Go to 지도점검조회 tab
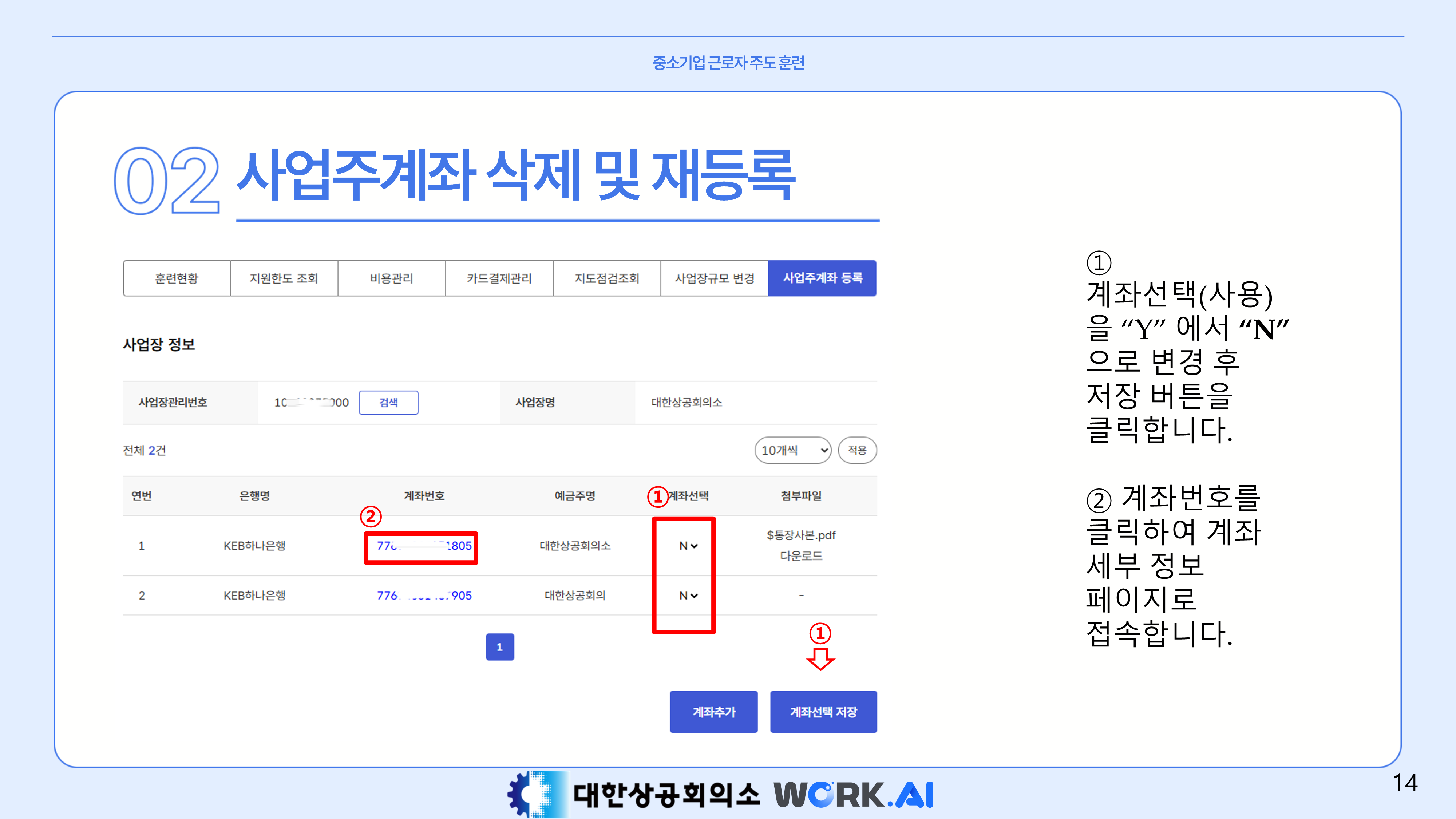 (606, 278)
